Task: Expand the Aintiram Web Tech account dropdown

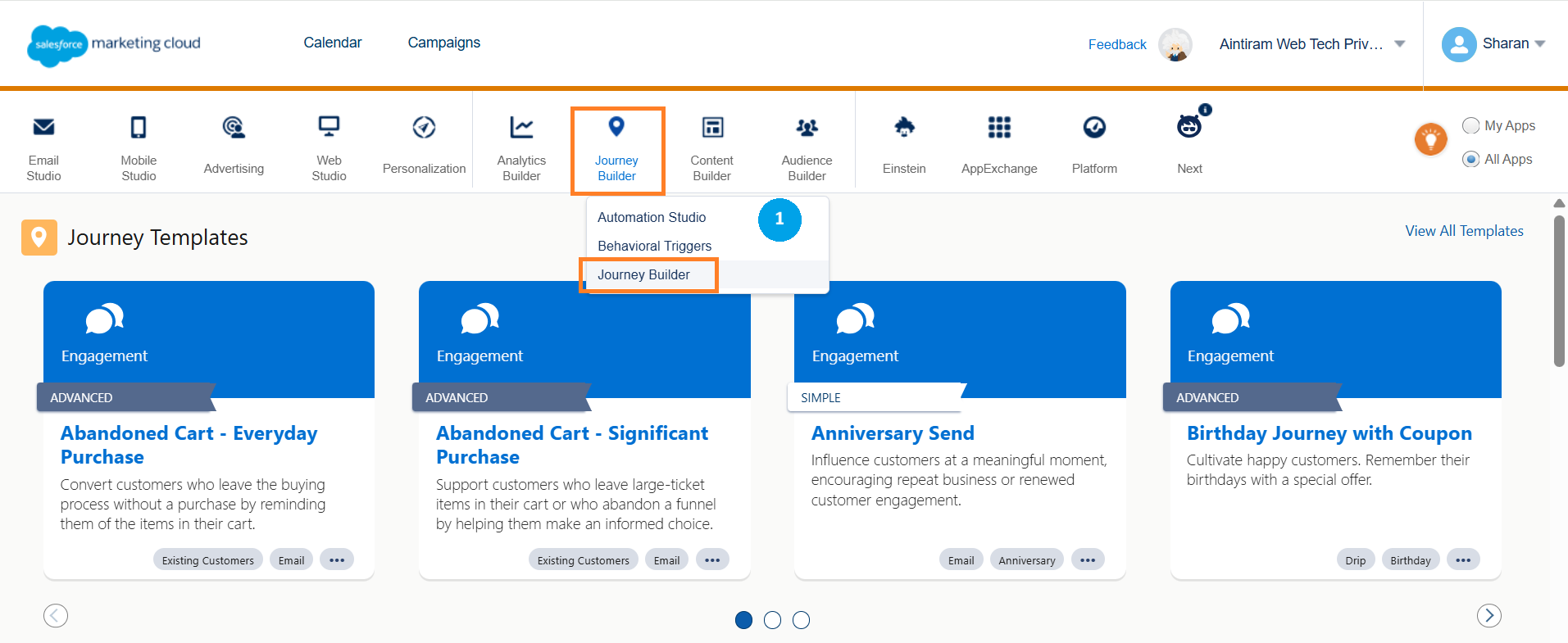Action: click(1400, 44)
